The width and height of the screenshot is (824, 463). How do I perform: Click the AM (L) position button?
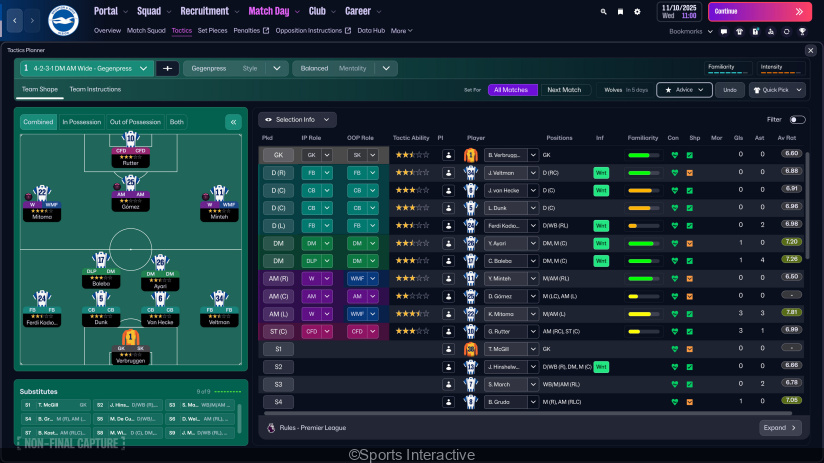point(278,314)
